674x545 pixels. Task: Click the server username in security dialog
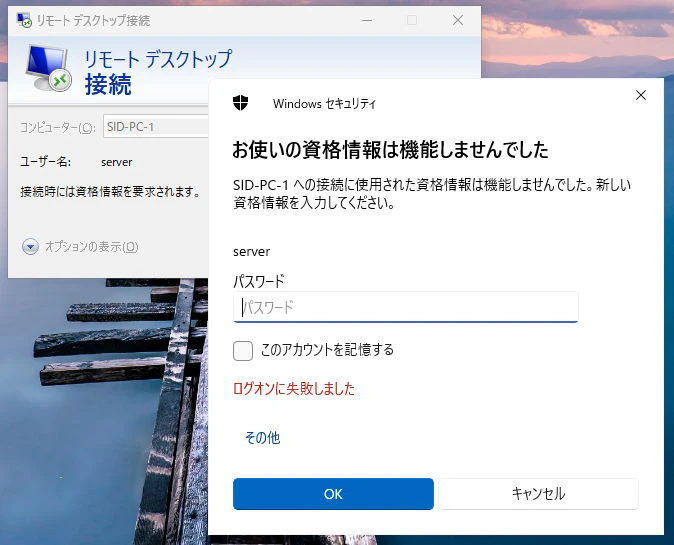click(x=251, y=251)
